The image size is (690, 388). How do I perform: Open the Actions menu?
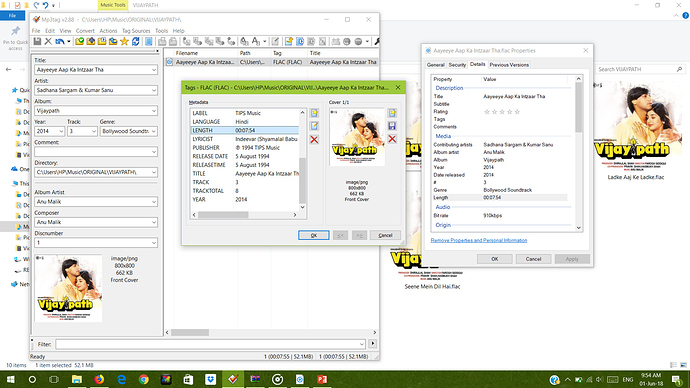(x=108, y=31)
